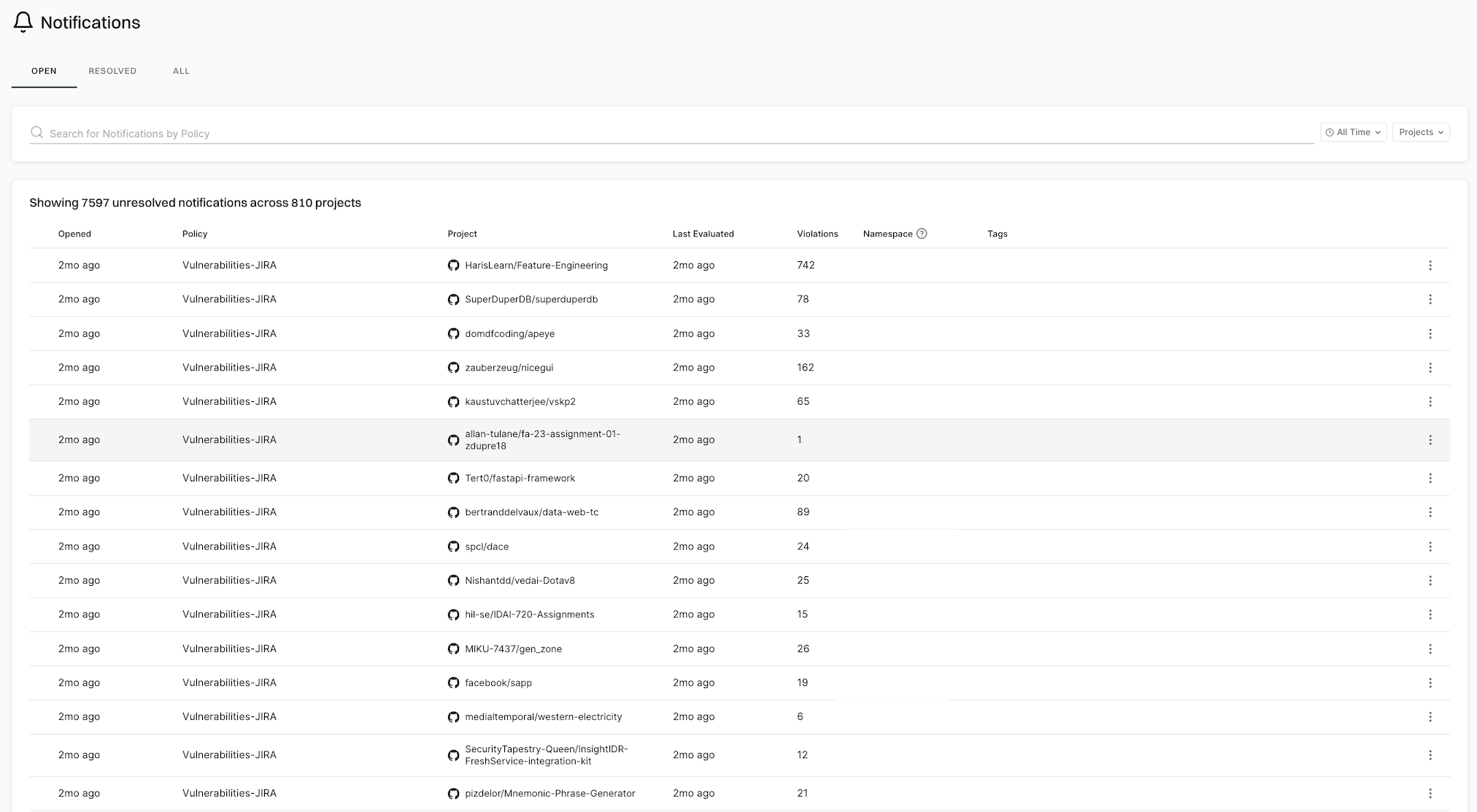Click GitHub icon beside spcl/dace
The image size is (1477, 812).
(x=453, y=546)
